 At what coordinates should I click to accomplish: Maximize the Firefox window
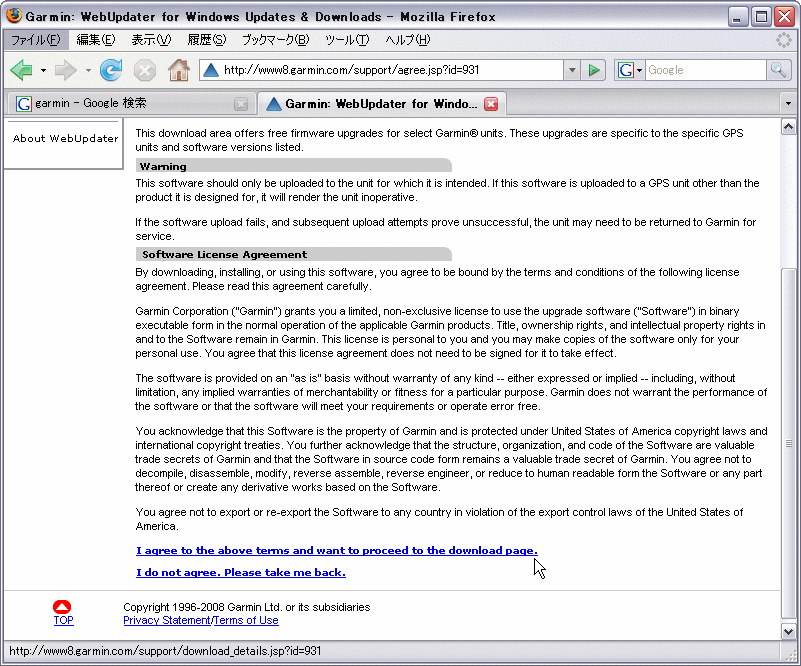[761, 17]
